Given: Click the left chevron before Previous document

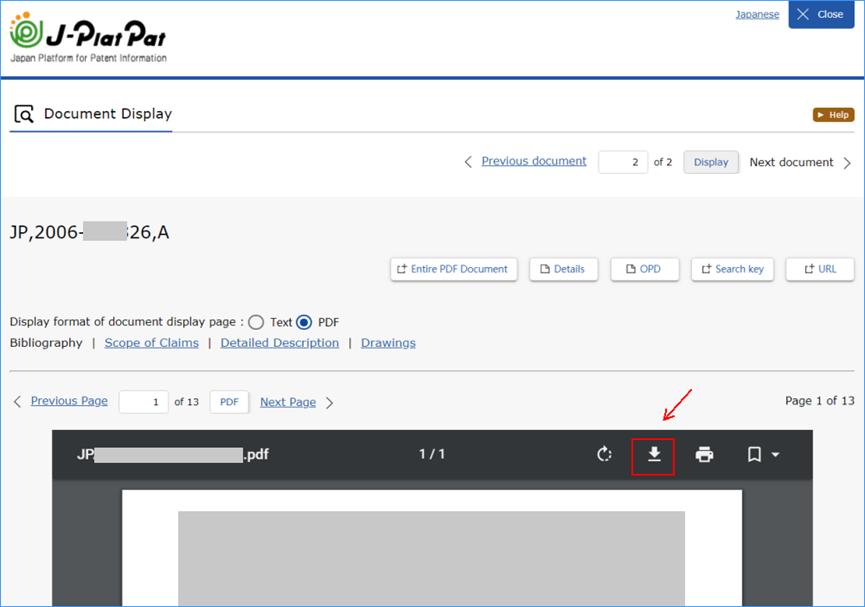Looking at the screenshot, I should point(468,162).
